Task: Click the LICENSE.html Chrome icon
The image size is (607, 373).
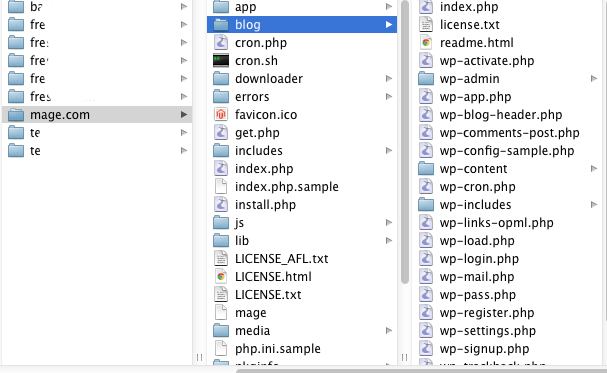Action: point(221,277)
